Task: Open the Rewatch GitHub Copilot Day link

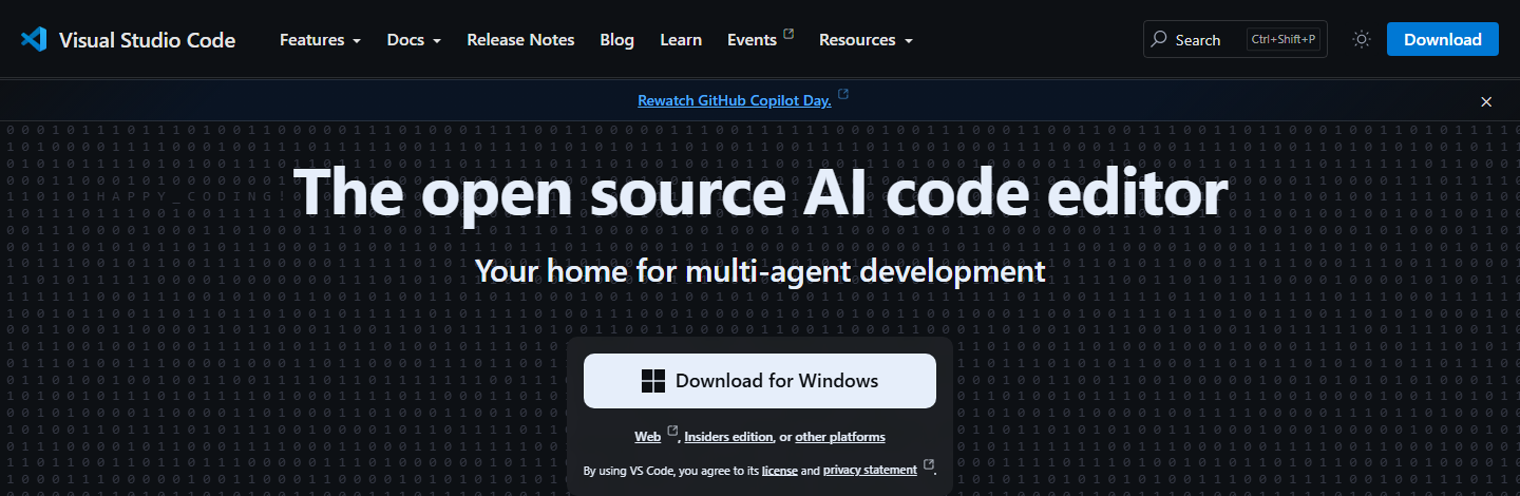Action: [734, 100]
